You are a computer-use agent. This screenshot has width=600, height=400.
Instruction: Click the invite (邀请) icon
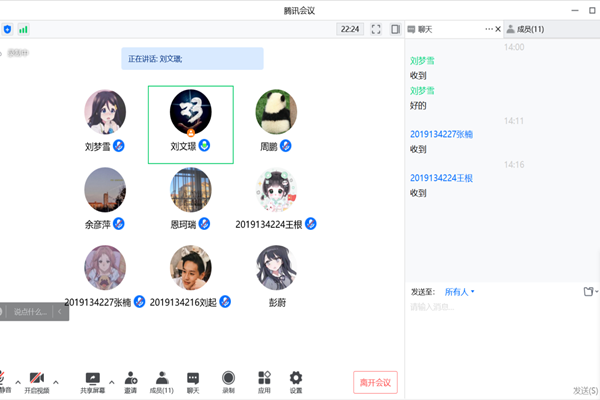pyautogui.click(x=131, y=380)
